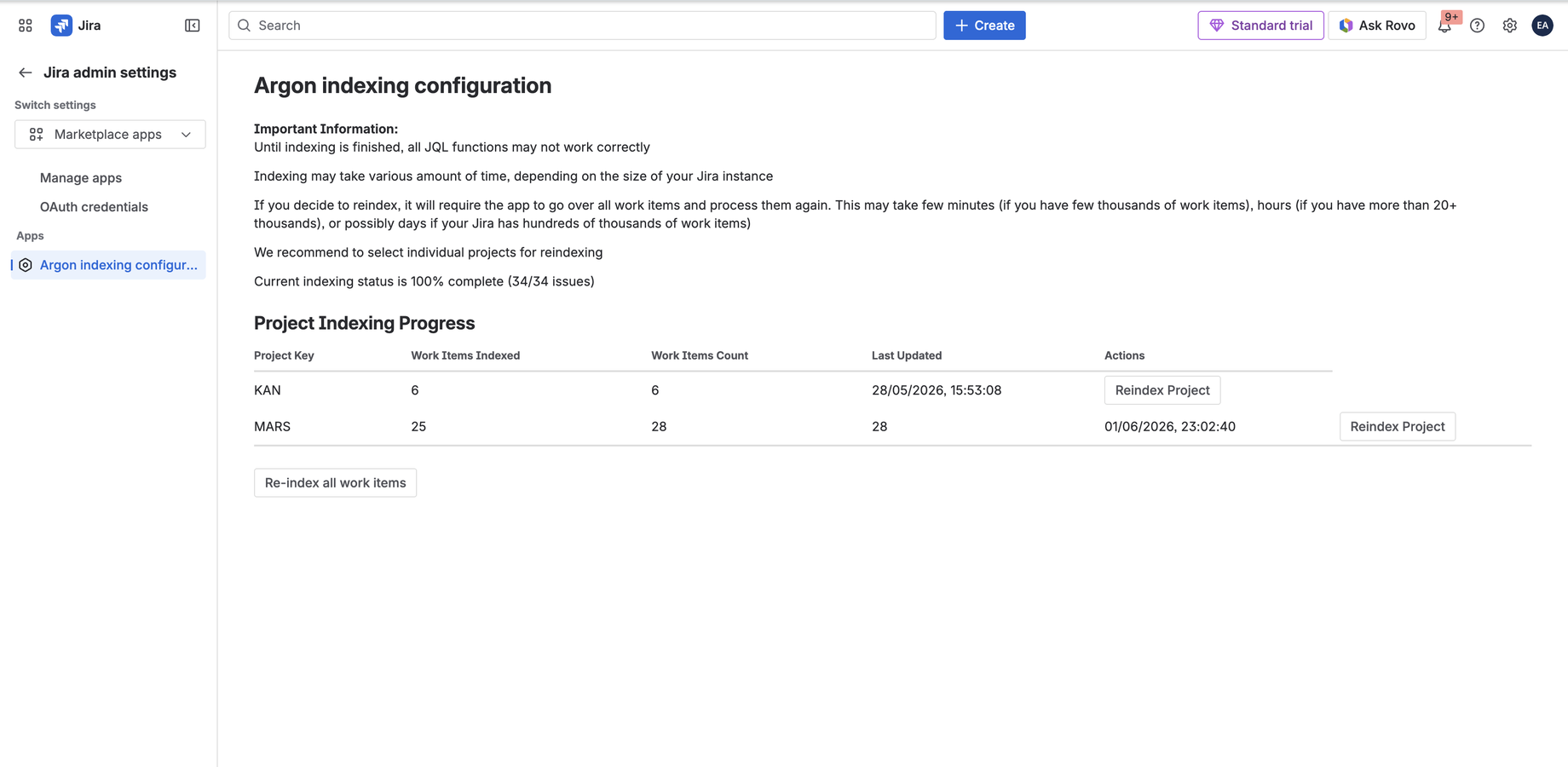Click the Standard trial diamond icon
The image size is (1568, 767).
coord(1217,26)
